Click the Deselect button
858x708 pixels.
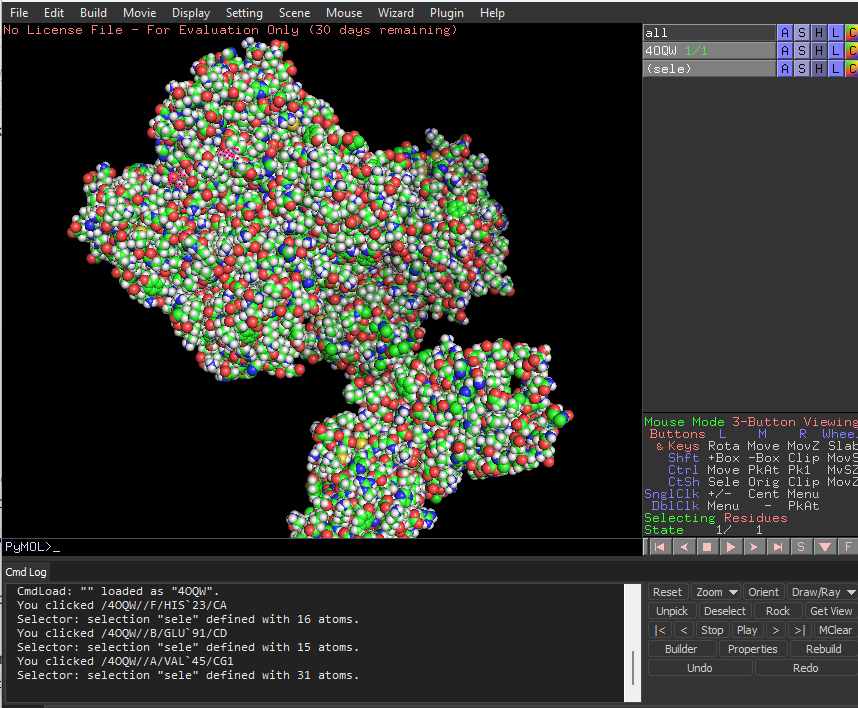[x=724, y=611]
